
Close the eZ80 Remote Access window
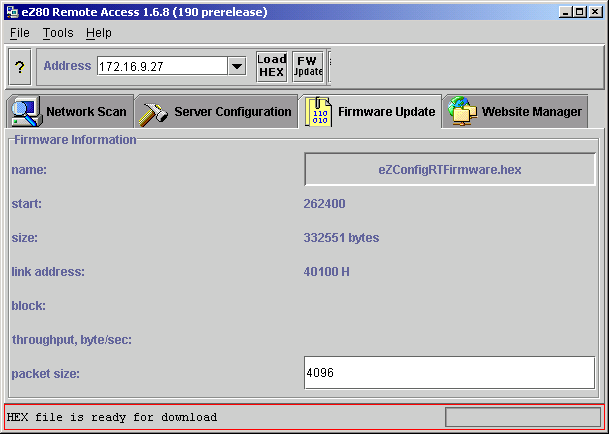pyautogui.click(x=595, y=12)
